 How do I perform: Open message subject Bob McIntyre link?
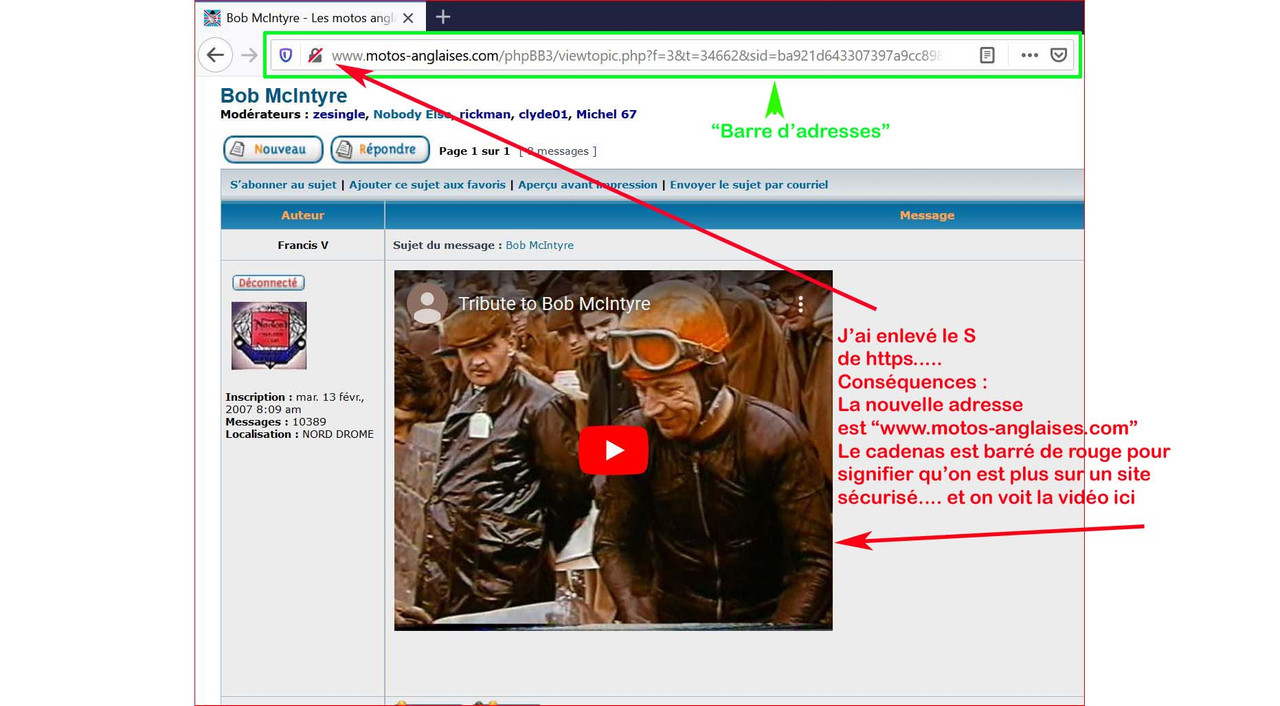pyautogui.click(x=539, y=245)
